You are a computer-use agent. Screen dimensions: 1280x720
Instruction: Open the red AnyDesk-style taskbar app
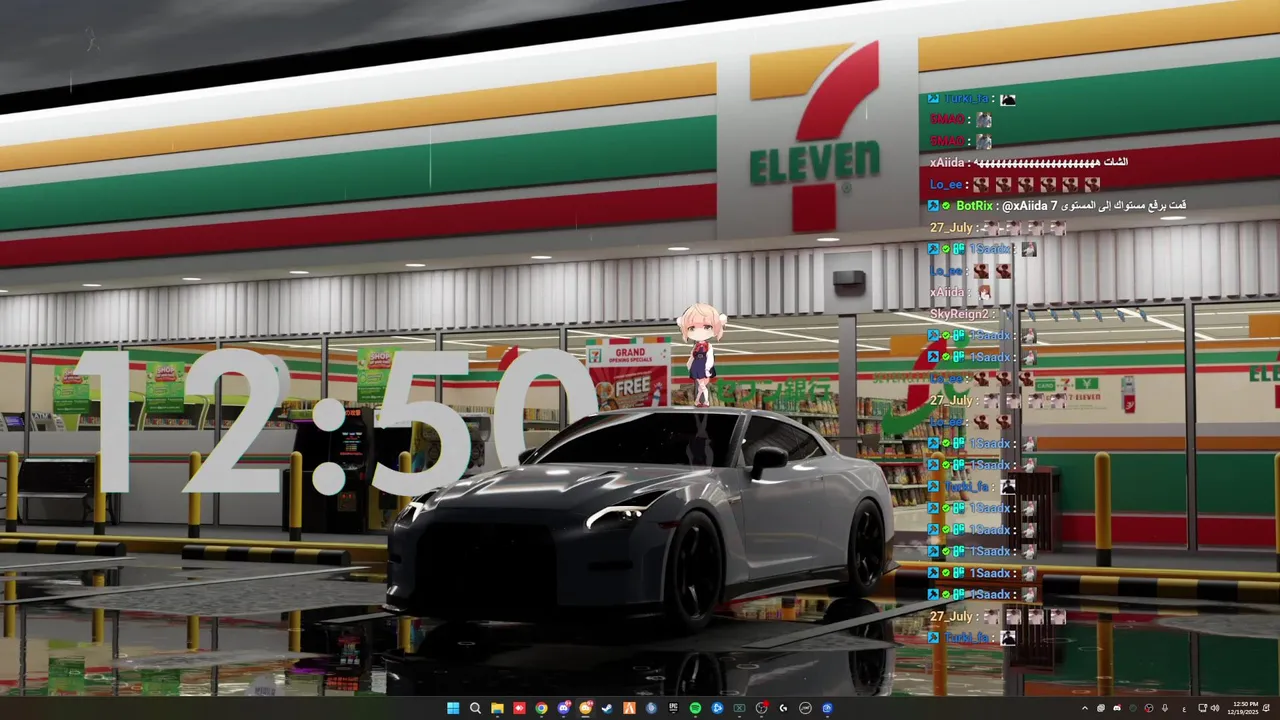(x=519, y=708)
